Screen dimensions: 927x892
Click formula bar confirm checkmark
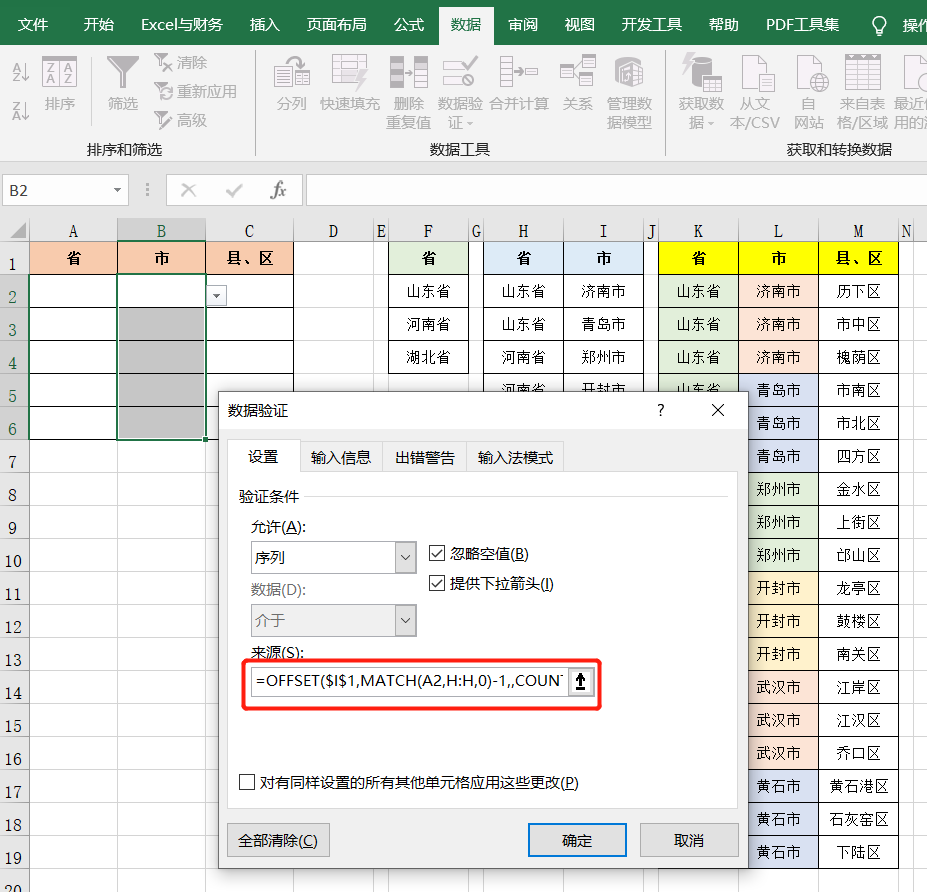(x=234, y=190)
